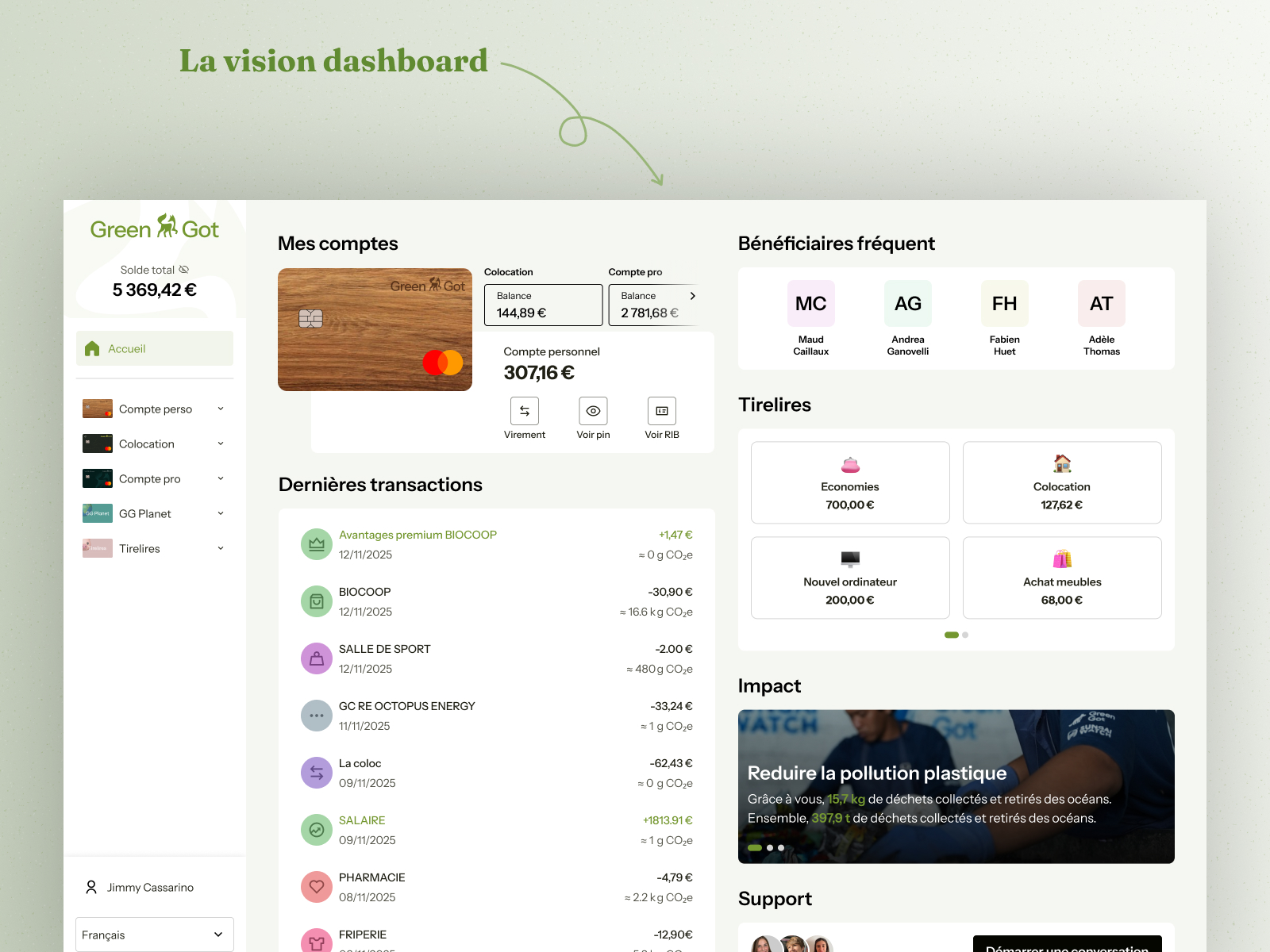Click the PHARMACIE transaction name
The height and width of the screenshot is (952, 1270).
click(372, 877)
